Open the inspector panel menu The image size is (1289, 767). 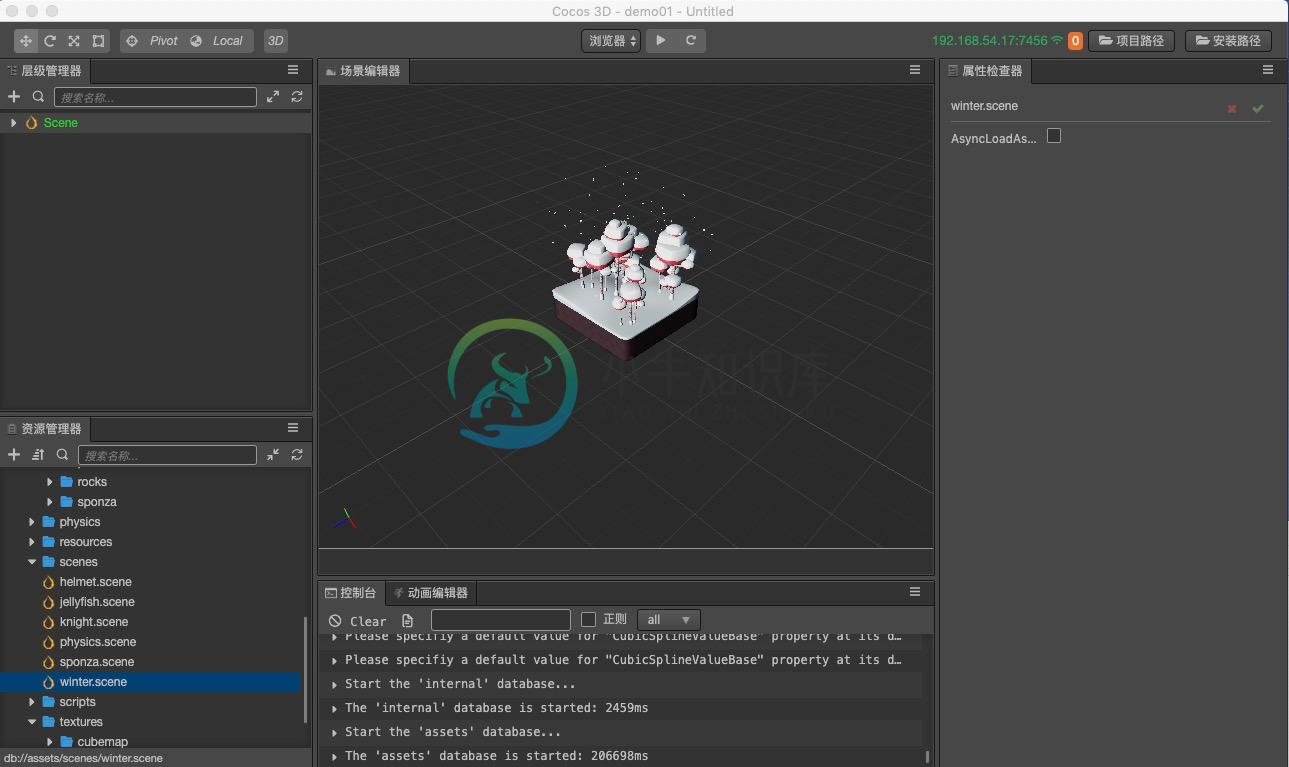click(1268, 70)
